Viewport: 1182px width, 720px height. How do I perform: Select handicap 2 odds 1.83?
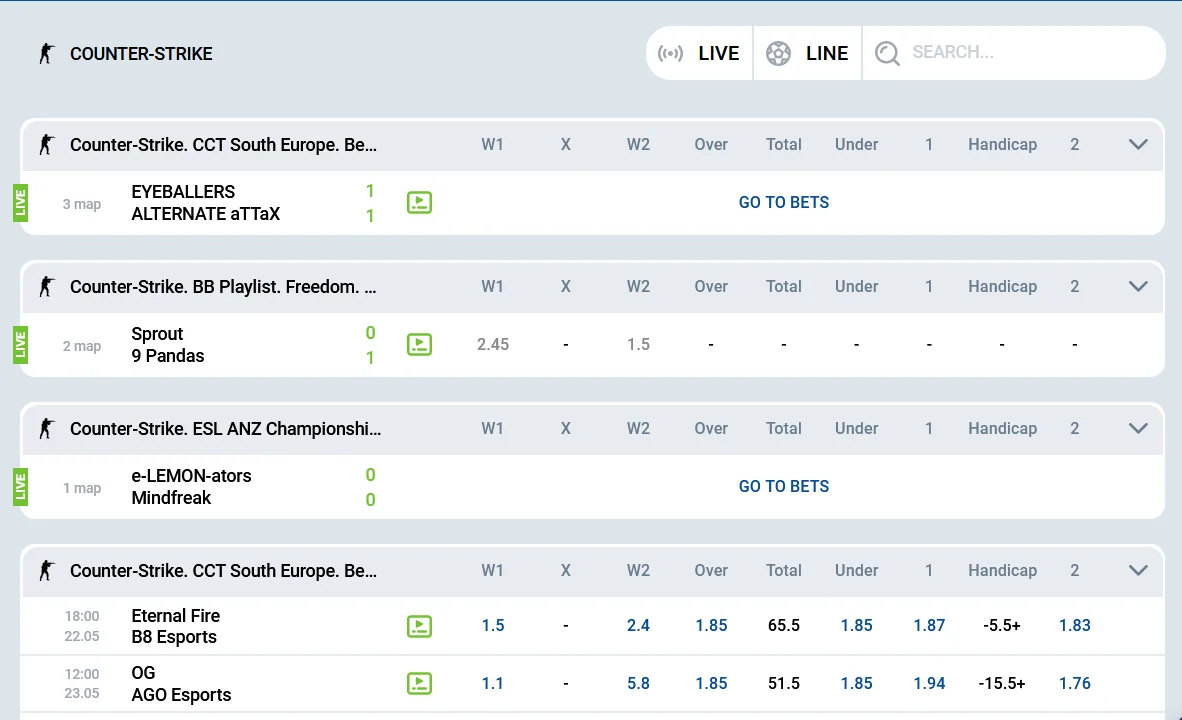click(1075, 626)
